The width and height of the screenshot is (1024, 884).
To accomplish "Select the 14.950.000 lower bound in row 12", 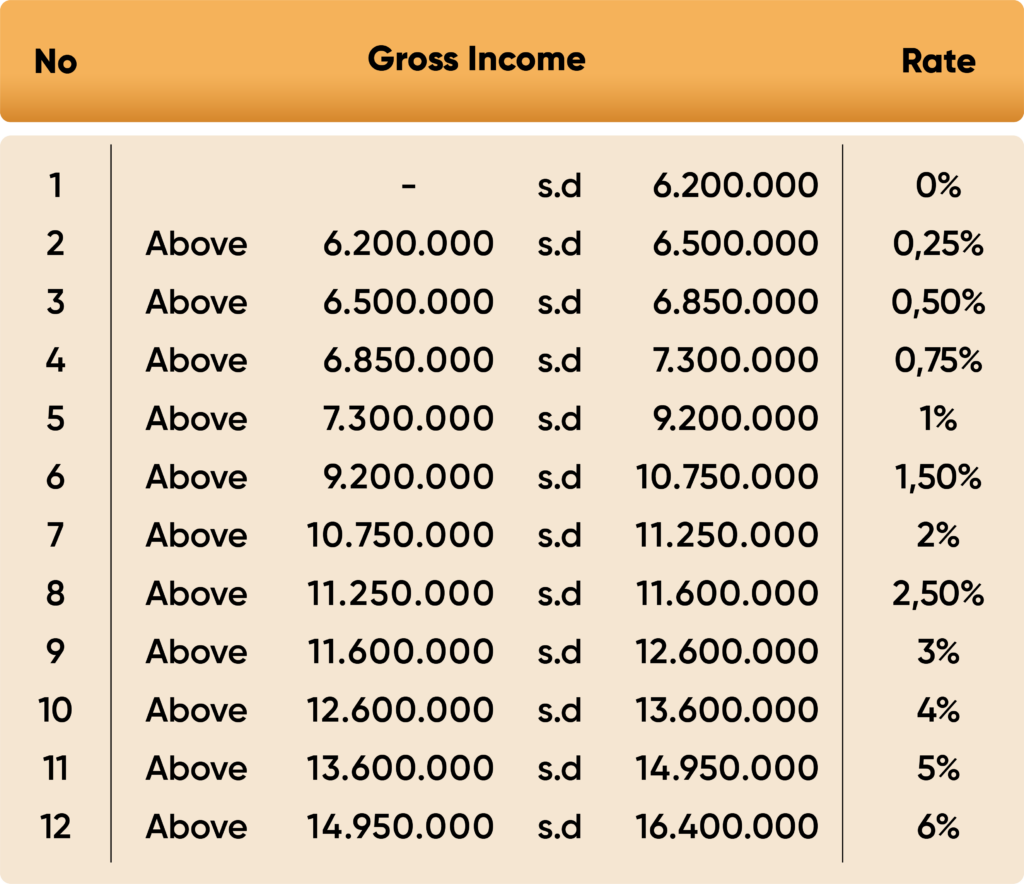I will pyautogui.click(x=400, y=827).
